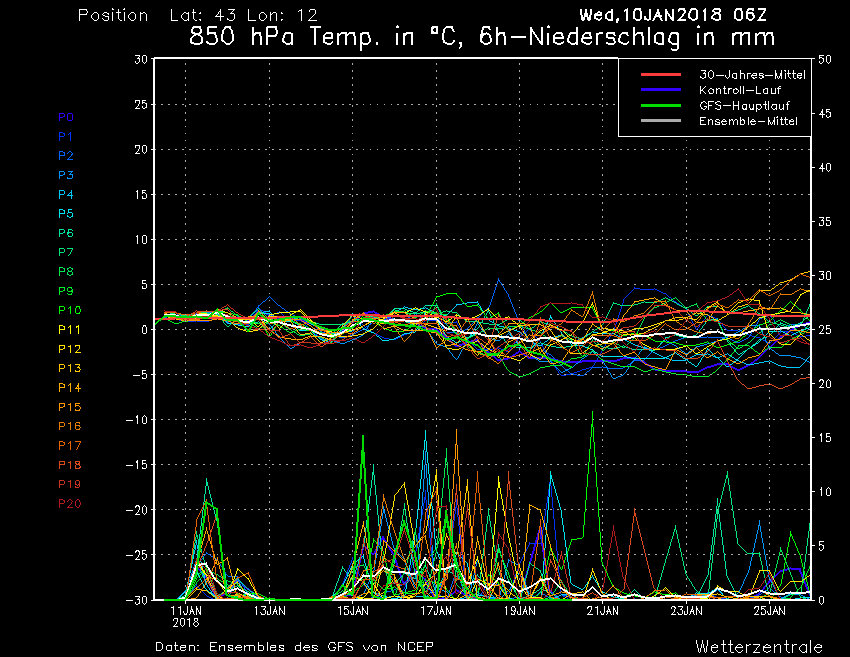Click the Wetterzentrale watermark text
Image resolution: width=850 pixels, height=657 pixels.
point(759,646)
